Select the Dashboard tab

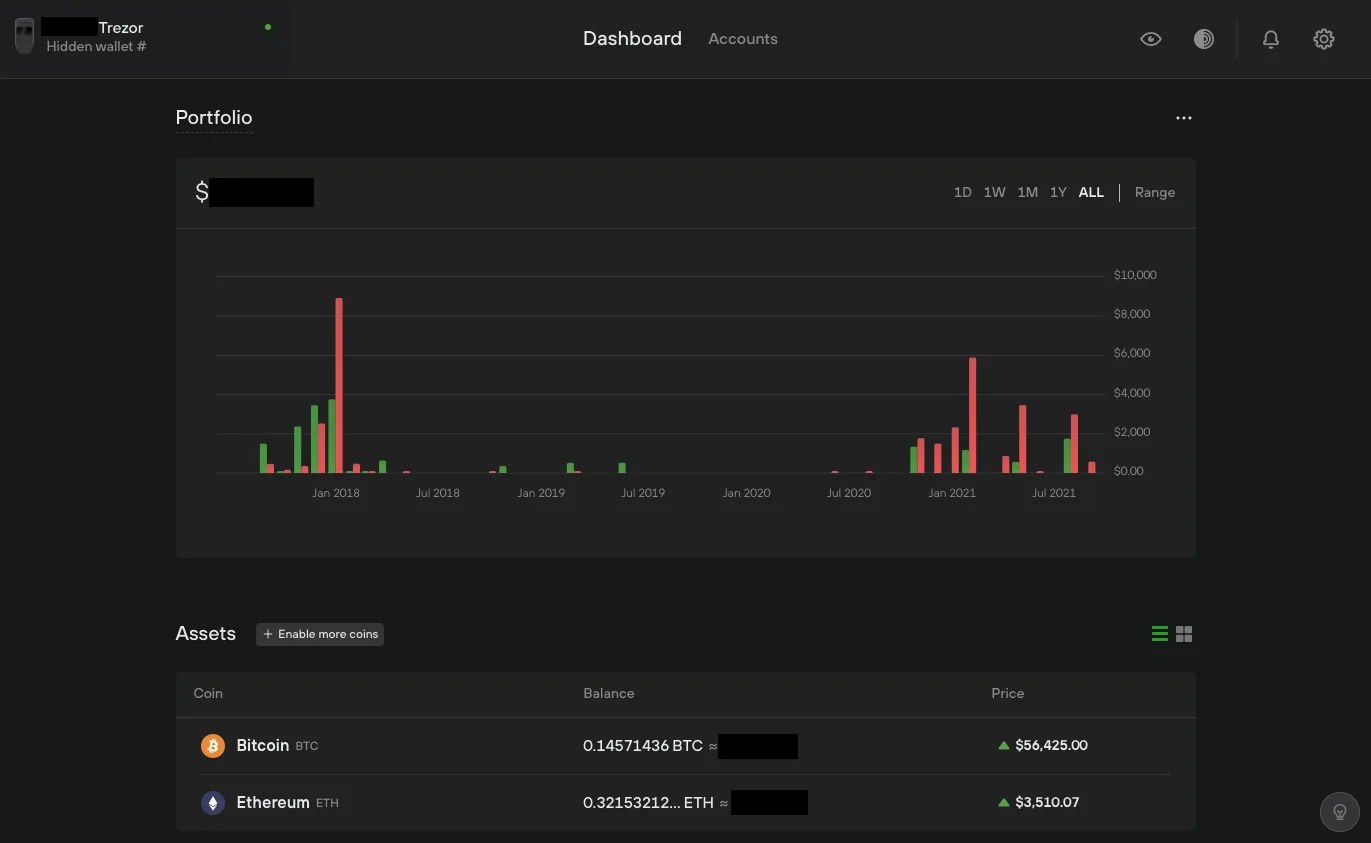[x=632, y=39]
